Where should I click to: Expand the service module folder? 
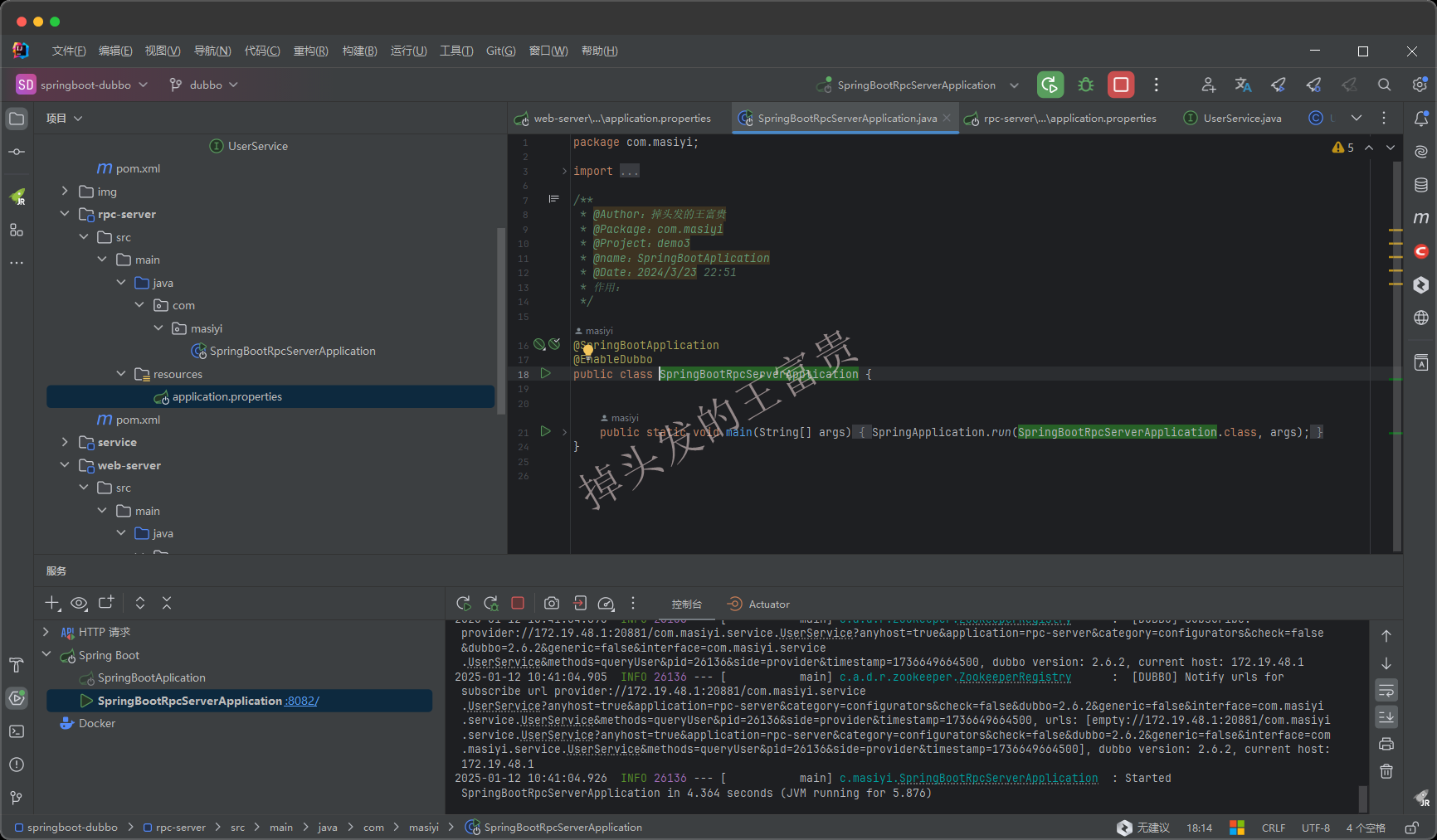point(65,442)
